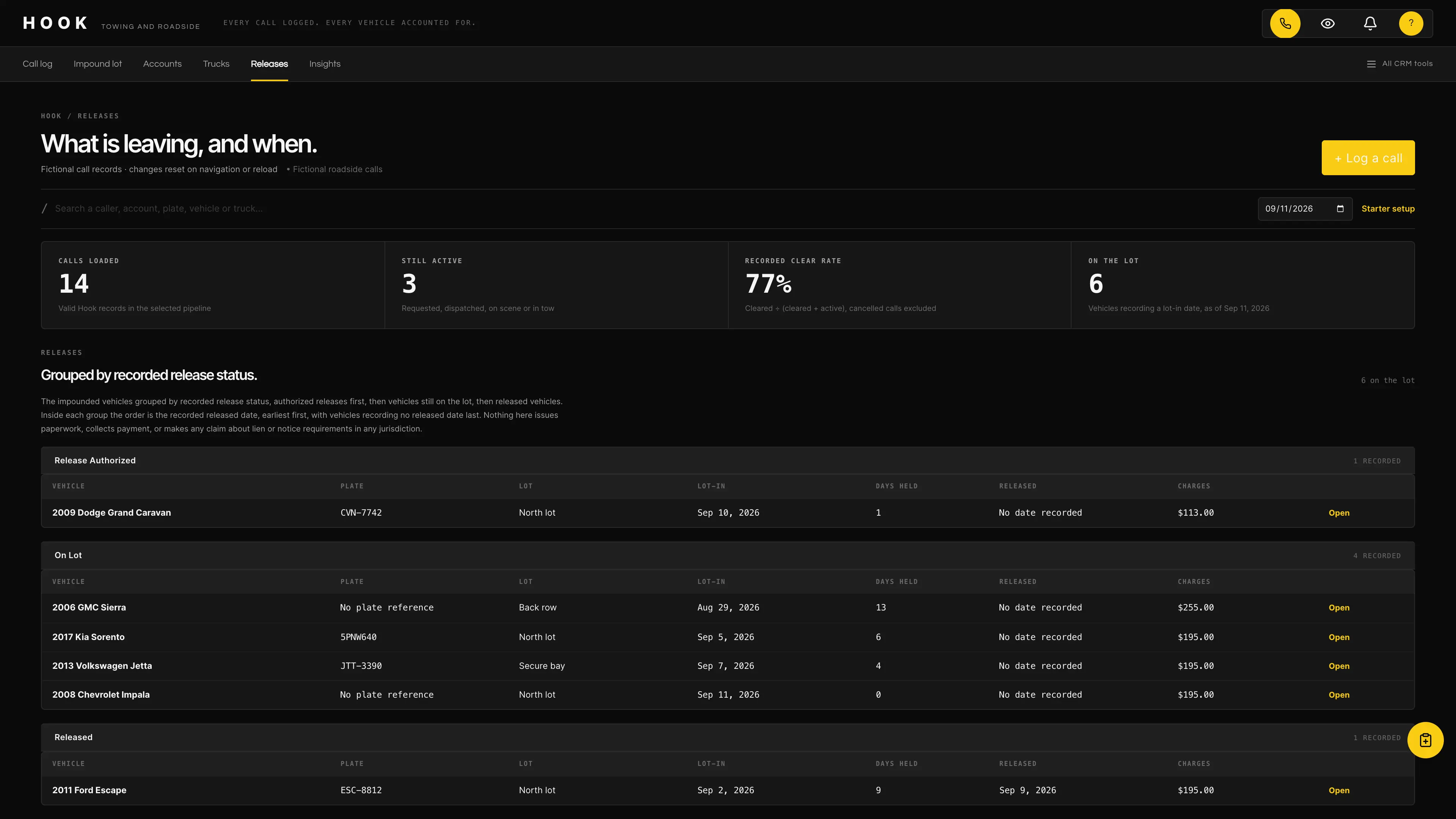
Task: Click the Released group header
Action: pos(728,737)
